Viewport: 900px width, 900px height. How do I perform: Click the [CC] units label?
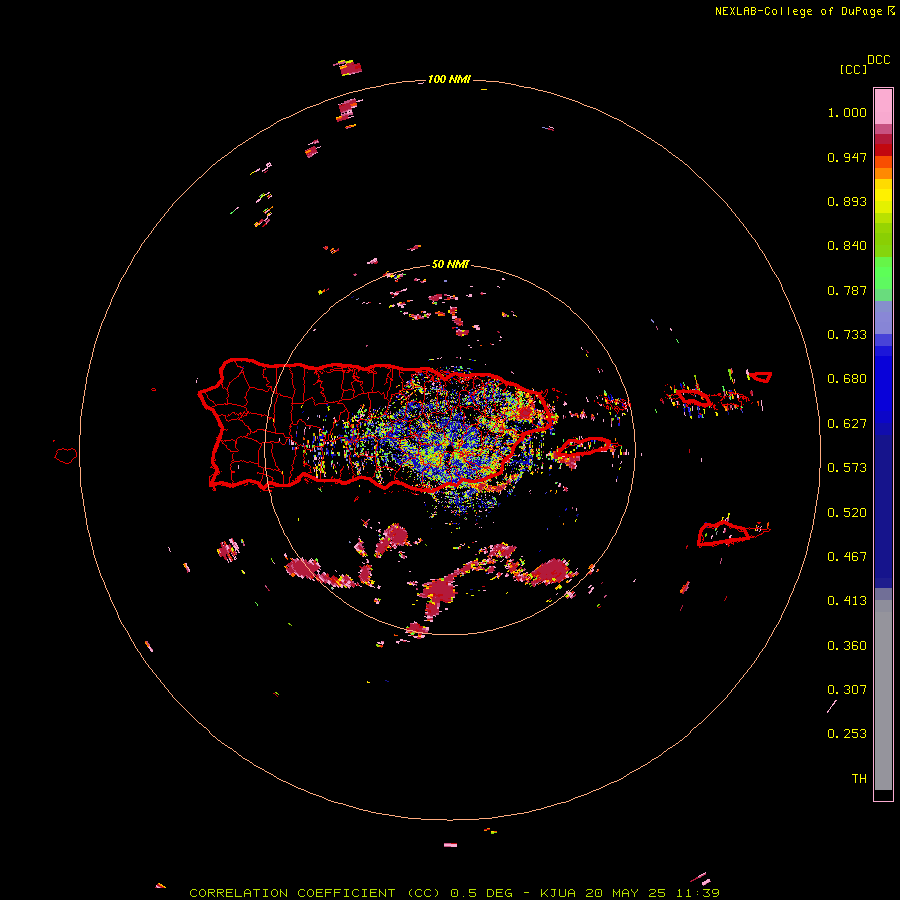853,69
